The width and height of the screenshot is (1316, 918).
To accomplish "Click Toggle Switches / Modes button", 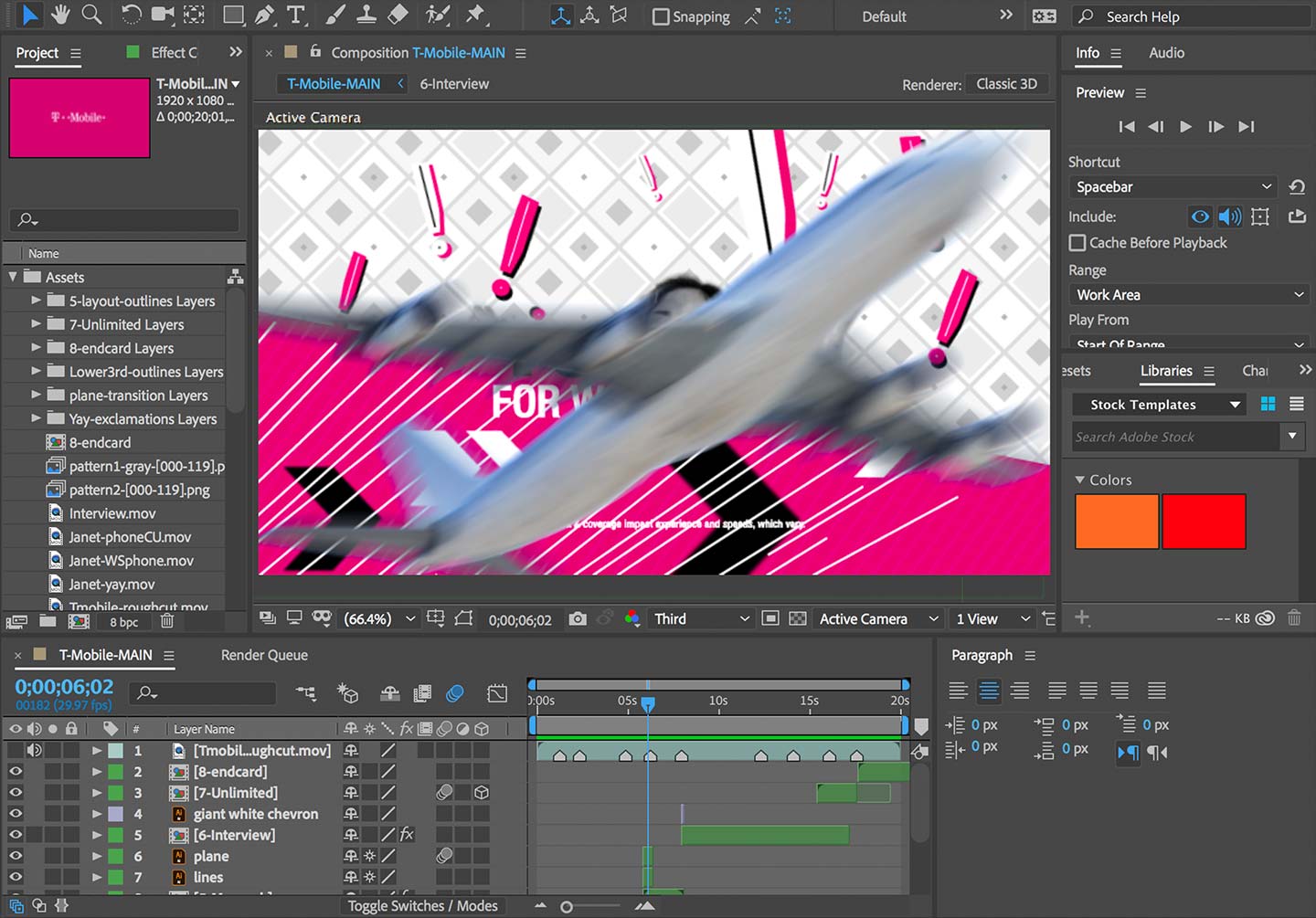I will tap(422, 906).
